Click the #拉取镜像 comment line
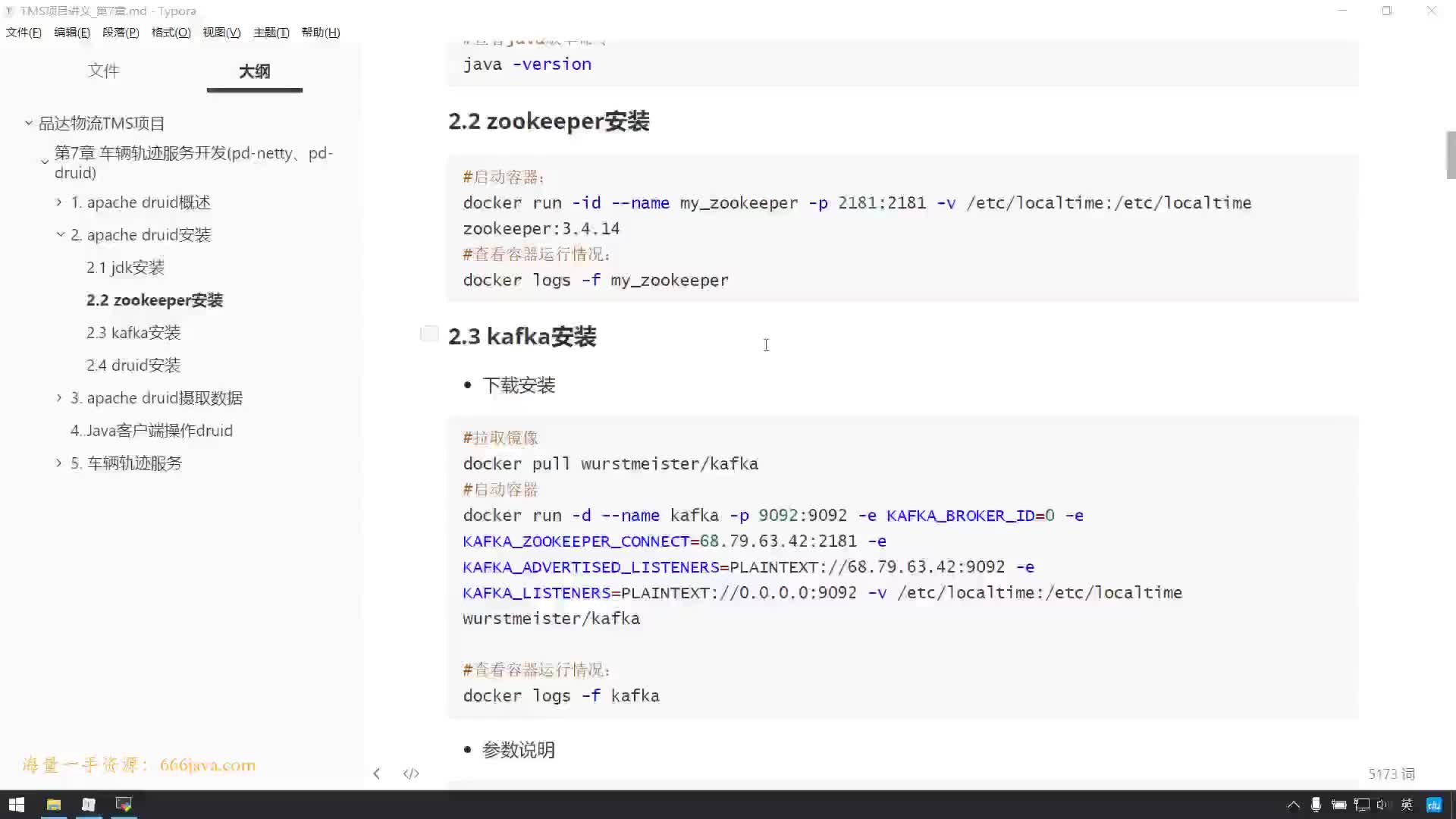 click(500, 438)
